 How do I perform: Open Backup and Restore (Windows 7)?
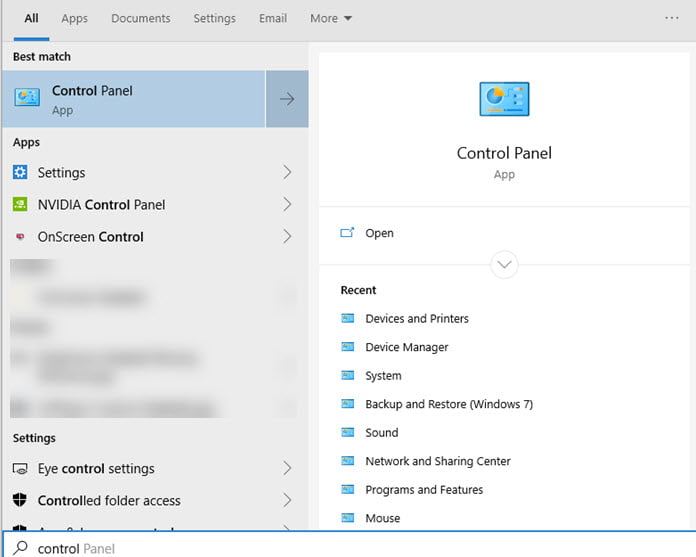pos(449,404)
